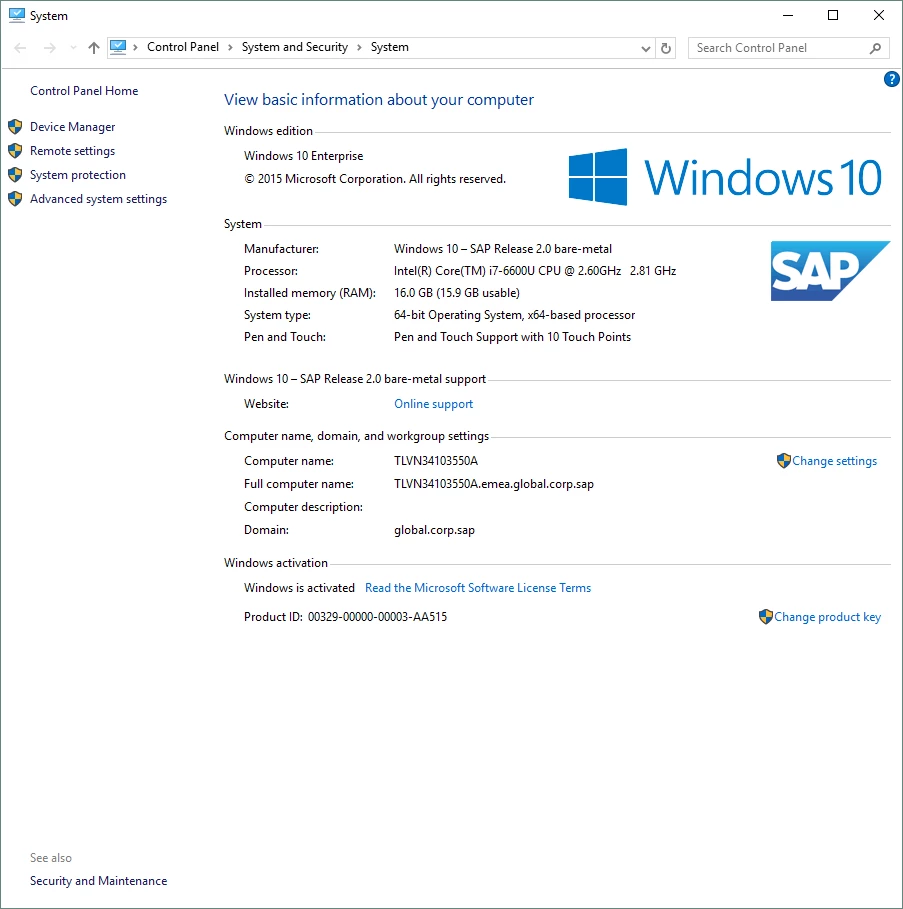Click Change settings link
Viewport: 903px width, 909px height.
834,461
